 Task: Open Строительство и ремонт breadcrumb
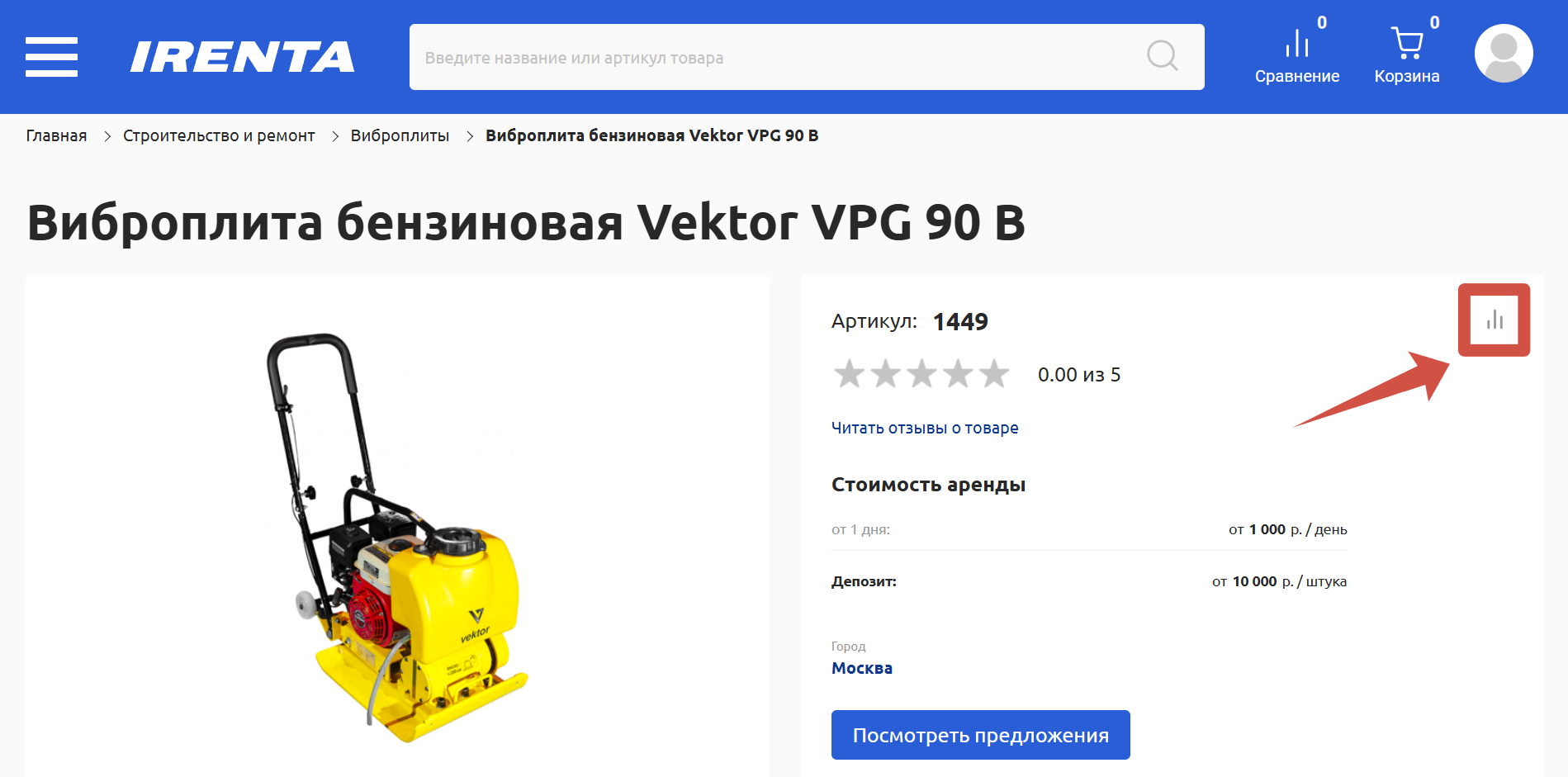[x=219, y=135]
